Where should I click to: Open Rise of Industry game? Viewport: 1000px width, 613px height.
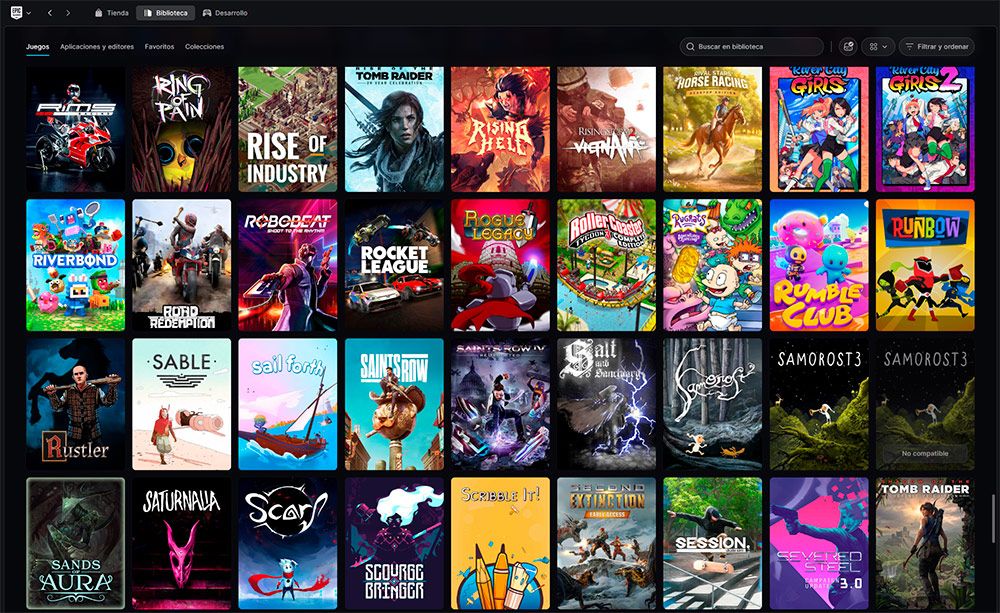288,129
